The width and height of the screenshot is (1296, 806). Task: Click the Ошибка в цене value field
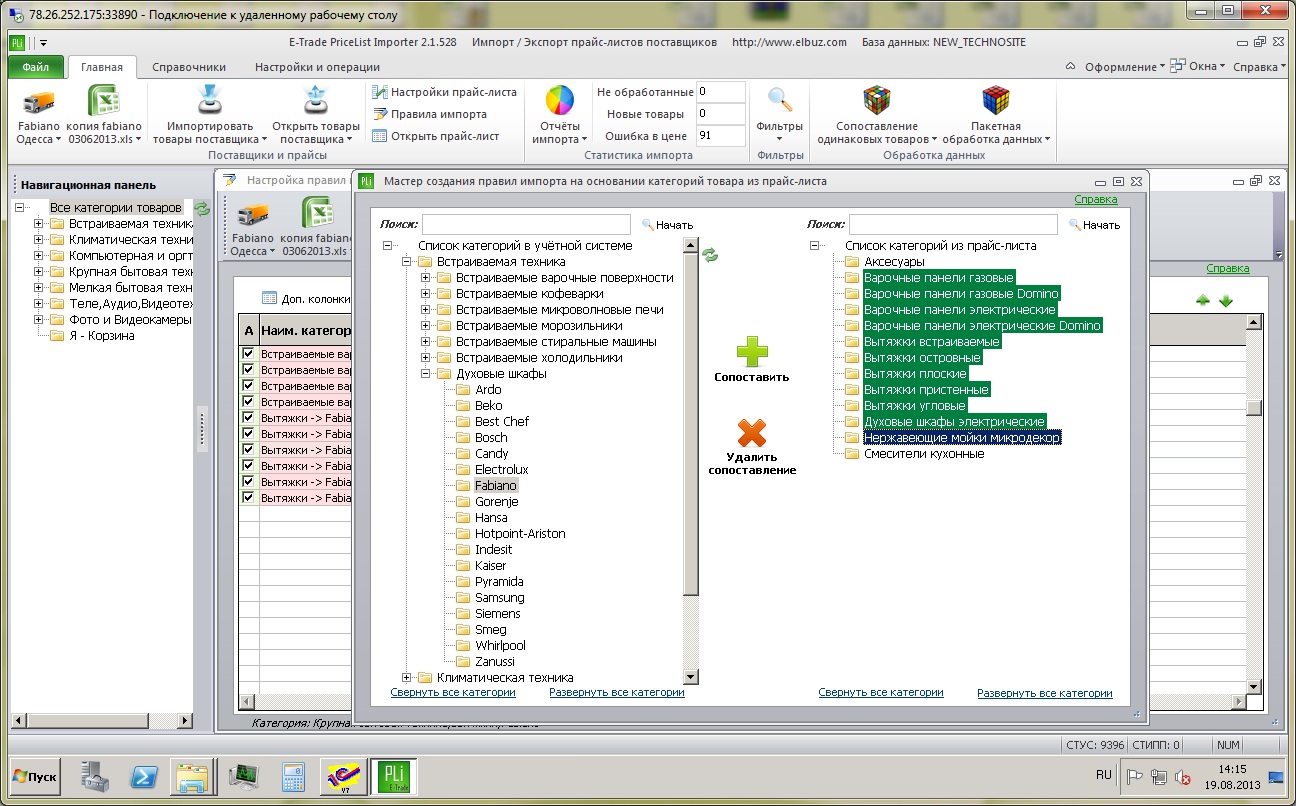coord(721,136)
